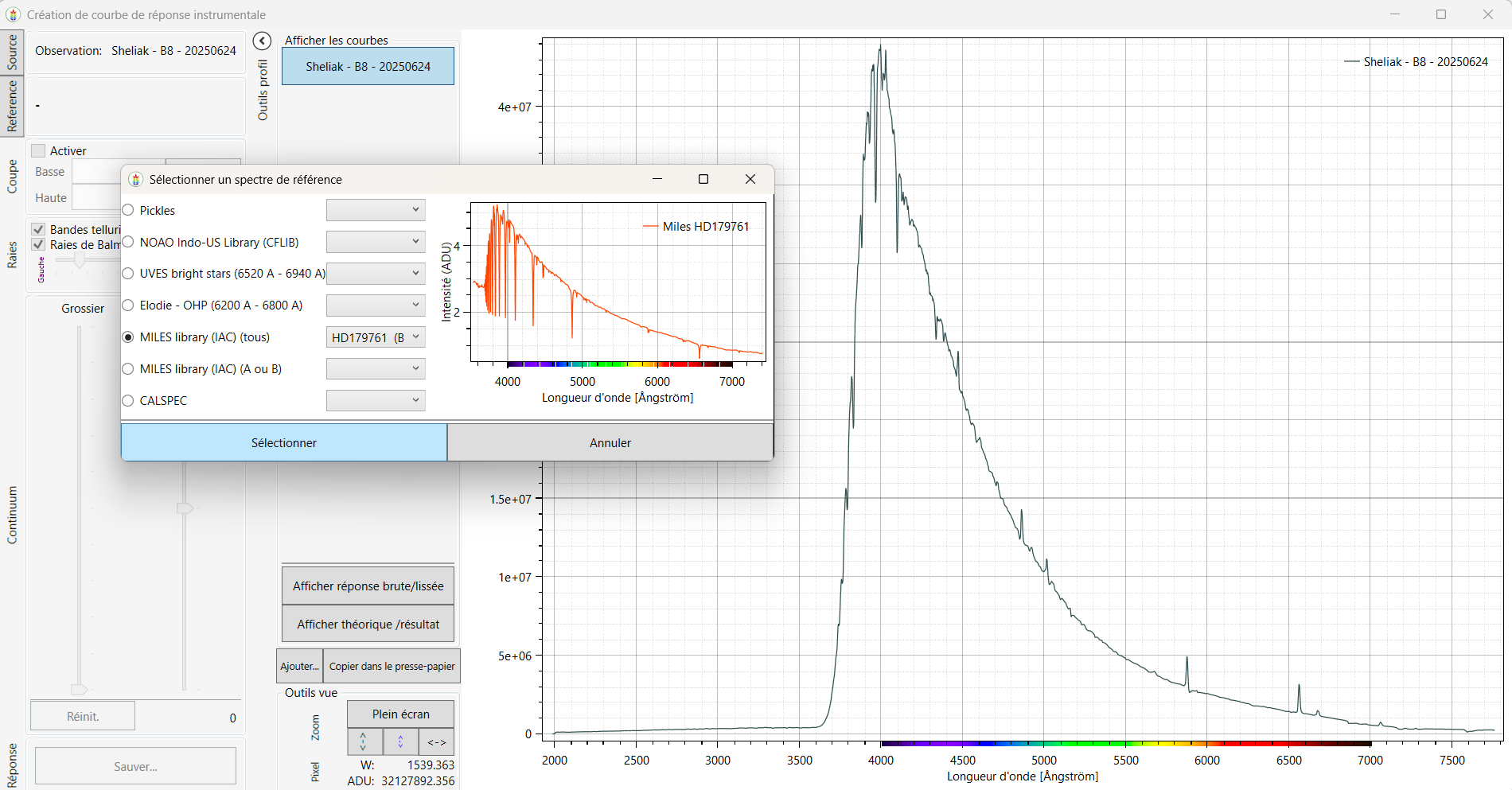The width and height of the screenshot is (1512, 790).
Task: Toggle the Bandes telluriques checkbox
Action: pos(38,229)
